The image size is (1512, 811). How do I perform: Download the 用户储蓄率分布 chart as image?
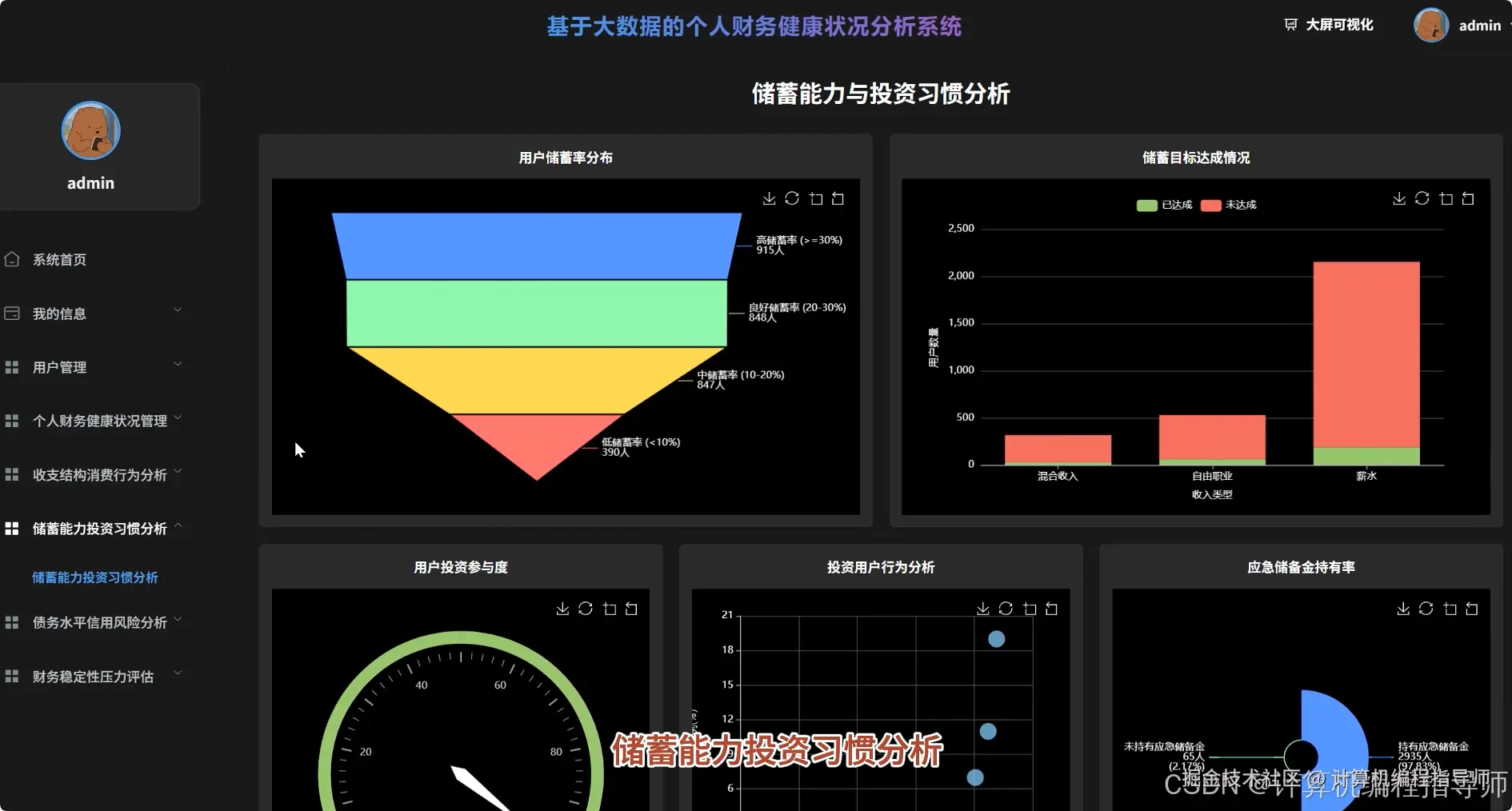(769, 198)
